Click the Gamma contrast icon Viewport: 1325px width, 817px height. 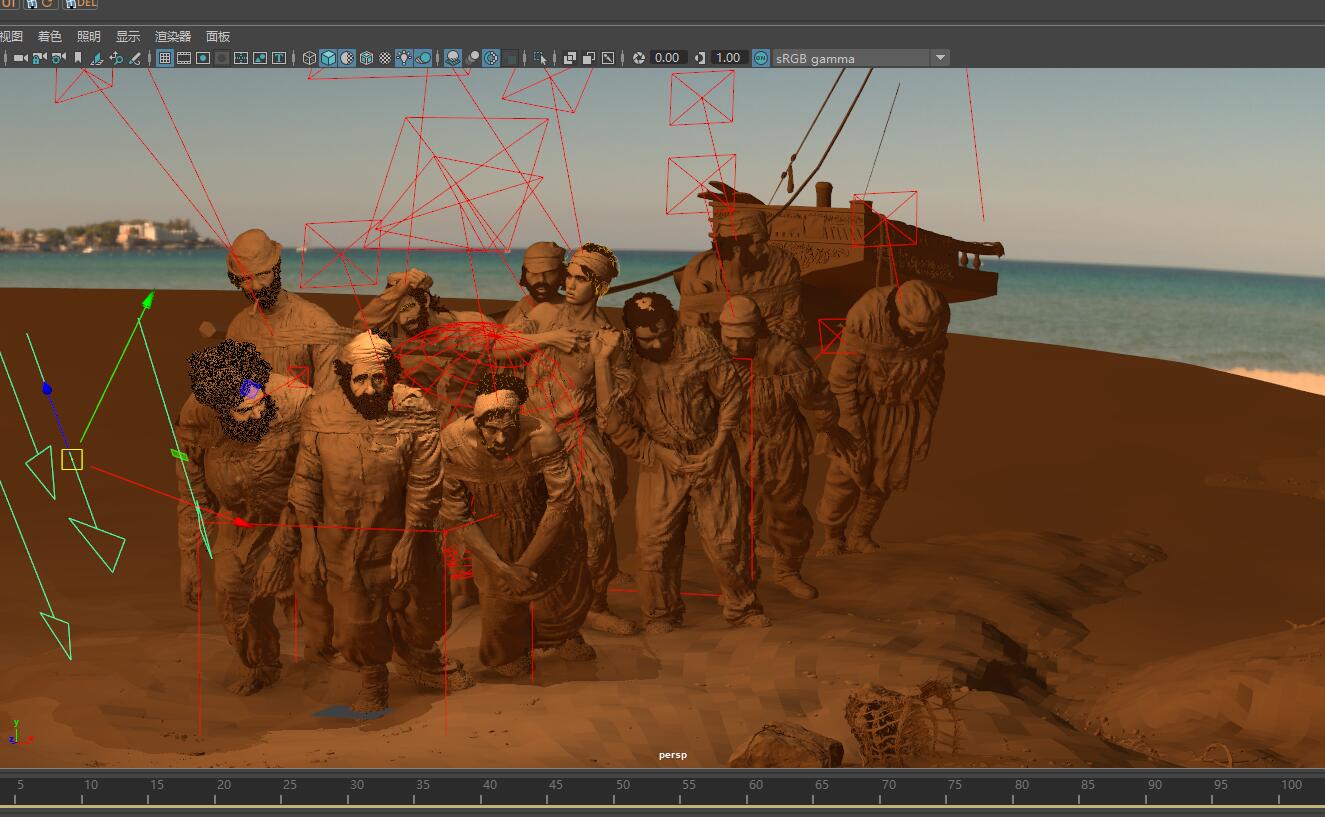coord(700,58)
